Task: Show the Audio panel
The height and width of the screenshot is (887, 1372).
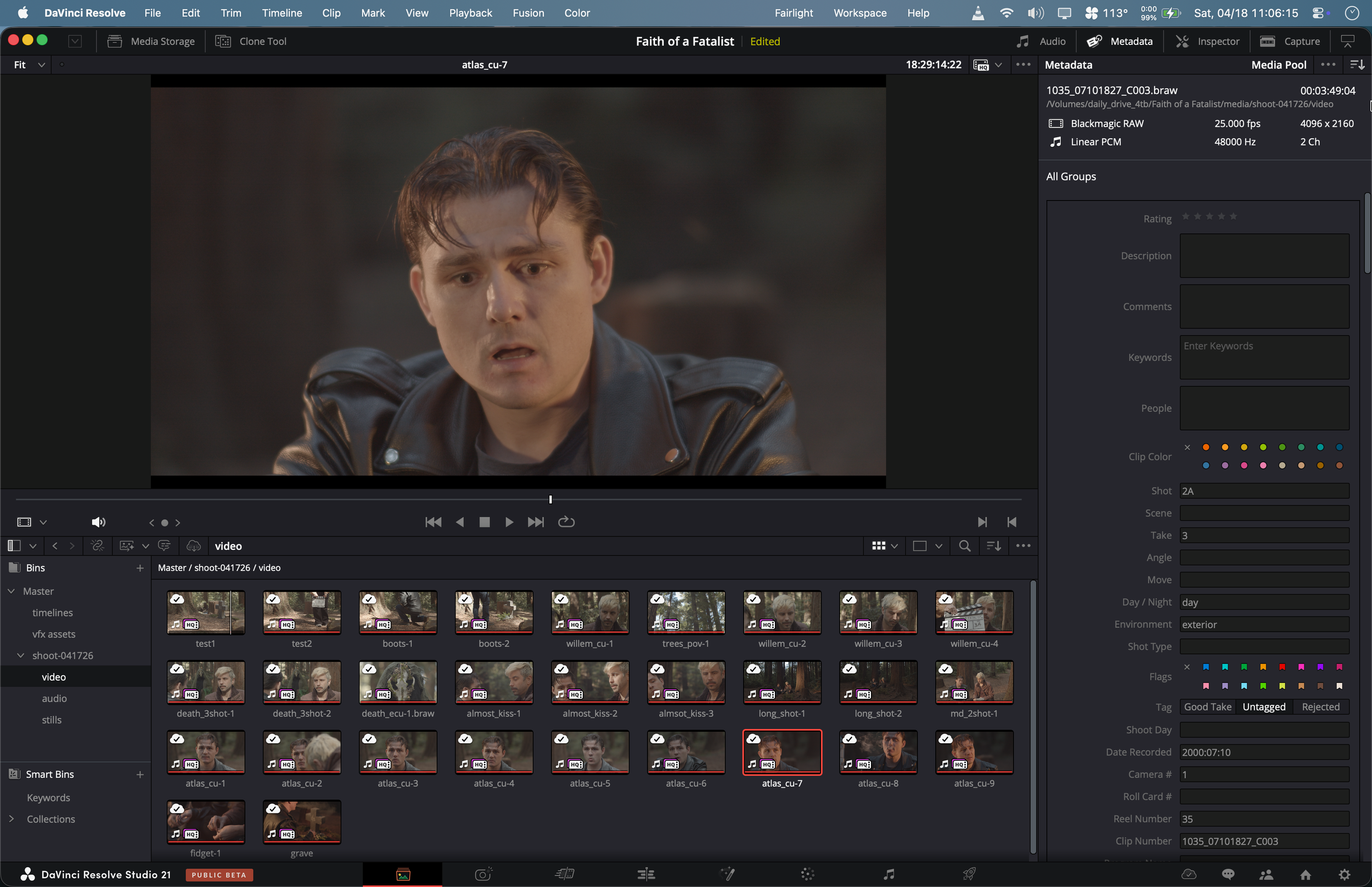Action: [x=1041, y=42]
